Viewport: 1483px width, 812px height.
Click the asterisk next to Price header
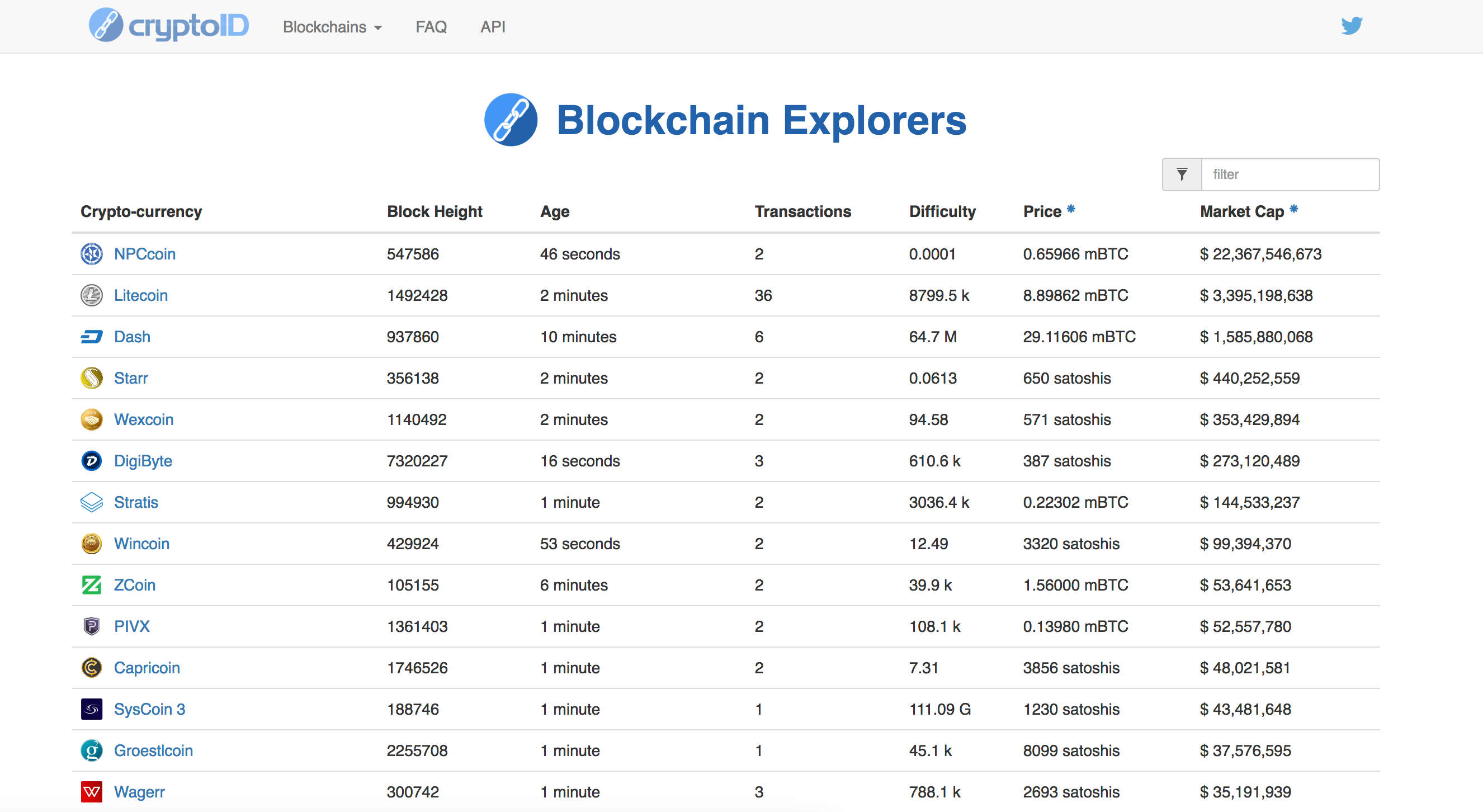tap(1071, 209)
